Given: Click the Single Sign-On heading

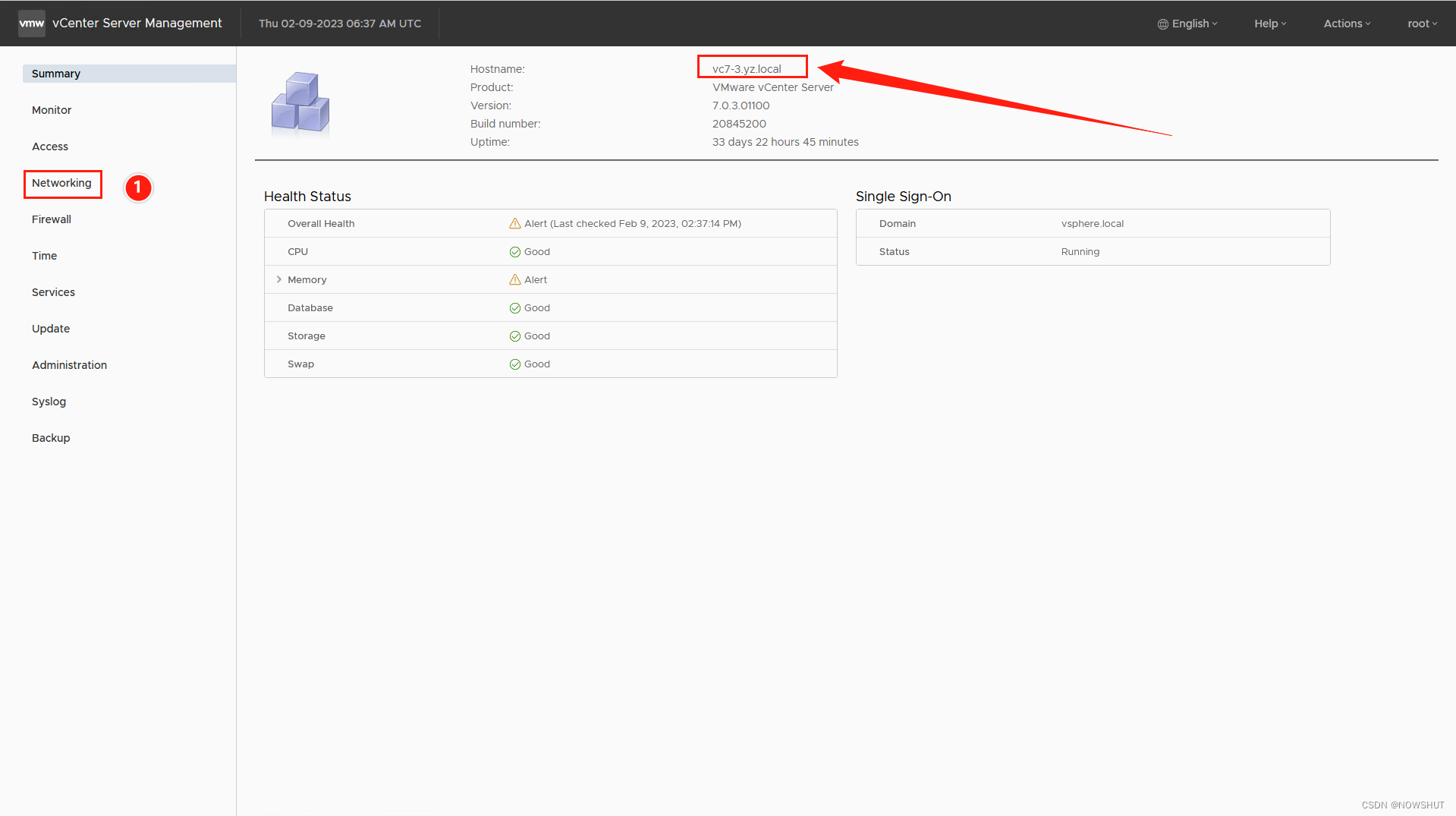Looking at the screenshot, I should 903,197.
